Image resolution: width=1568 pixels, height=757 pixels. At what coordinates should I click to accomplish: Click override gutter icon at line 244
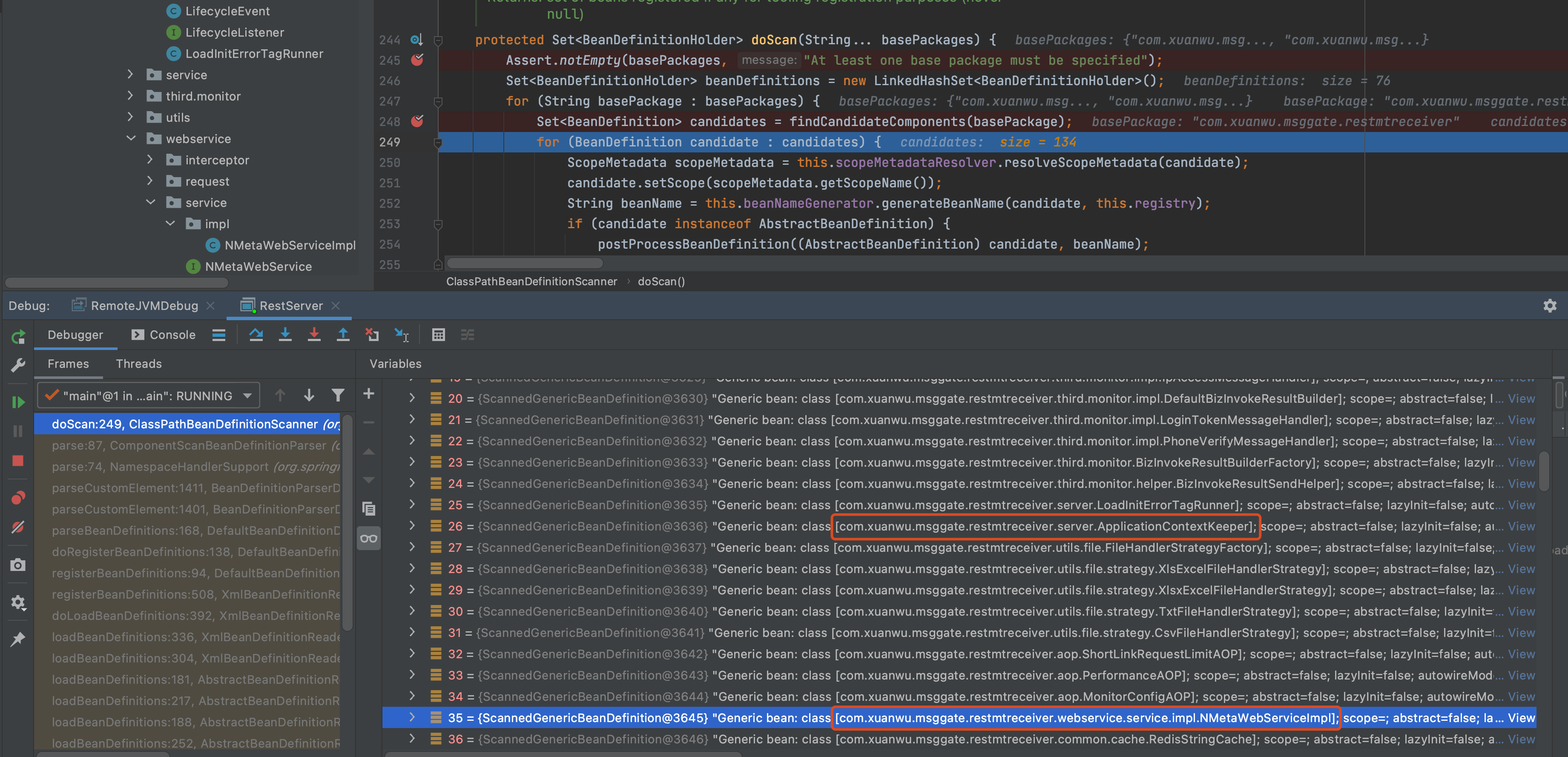click(x=416, y=40)
